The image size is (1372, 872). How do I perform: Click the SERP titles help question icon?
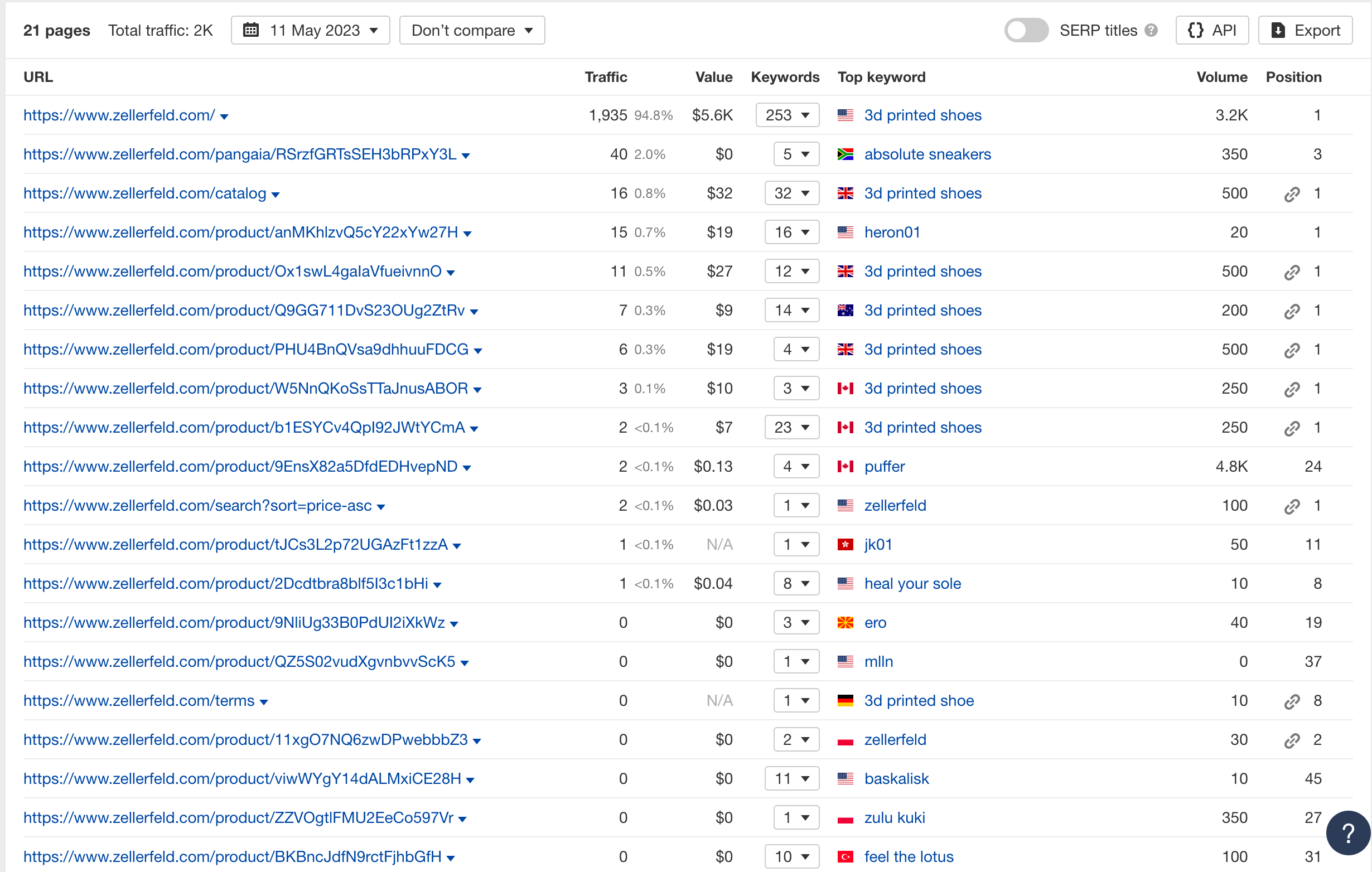[x=1151, y=30]
